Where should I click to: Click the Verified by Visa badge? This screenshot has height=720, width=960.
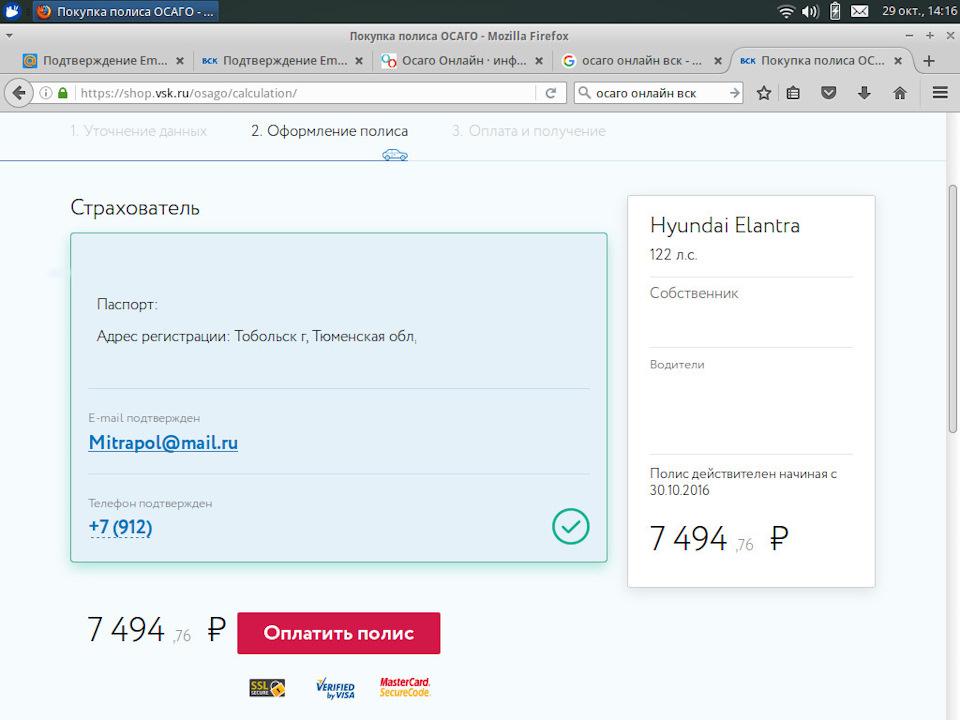[335, 687]
